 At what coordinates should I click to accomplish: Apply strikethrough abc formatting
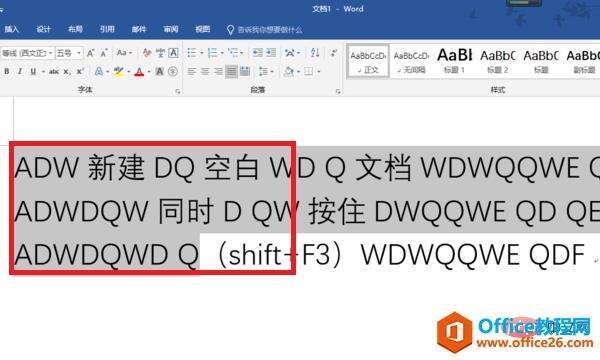pos(54,72)
